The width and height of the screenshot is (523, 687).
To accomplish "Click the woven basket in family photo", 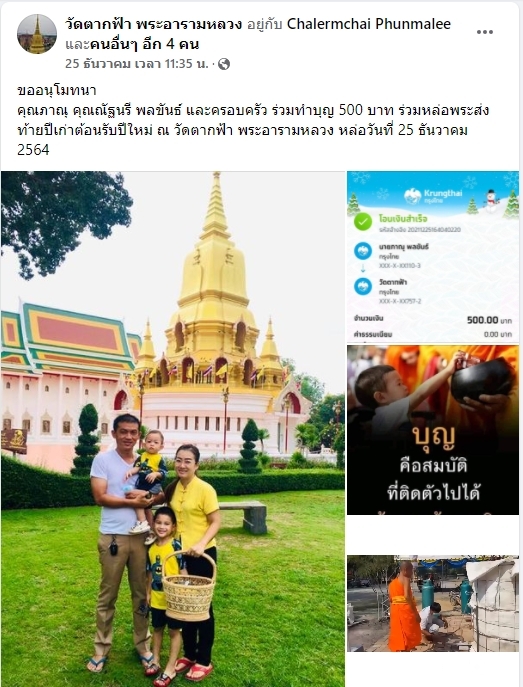I will pyautogui.click(x=189, y=587).
